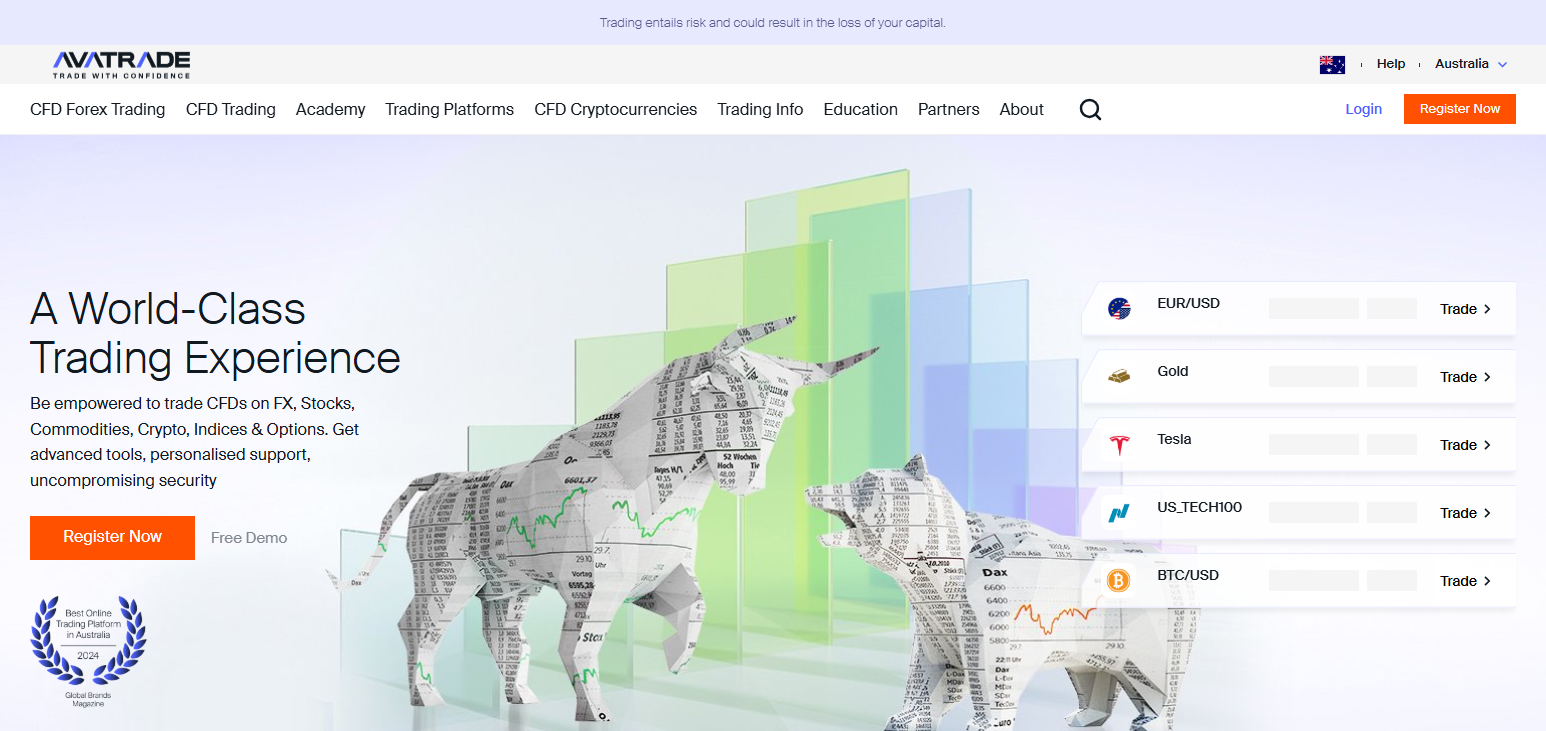Click Trade for BTC/USD
The width and height of the screenshot is (1546, 731).
(1458, 581)
